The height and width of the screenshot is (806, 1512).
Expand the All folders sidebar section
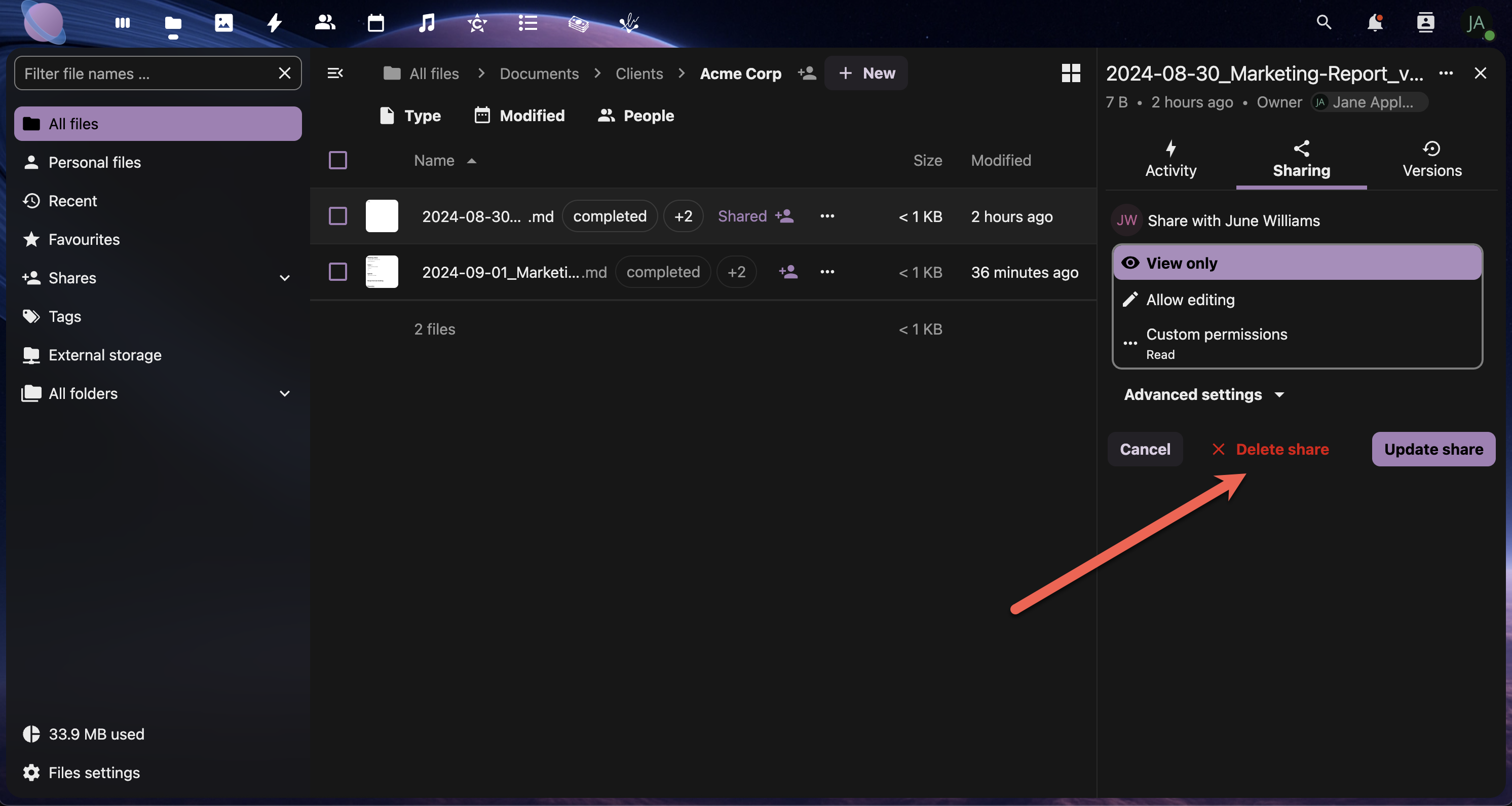tap(285, 393)
